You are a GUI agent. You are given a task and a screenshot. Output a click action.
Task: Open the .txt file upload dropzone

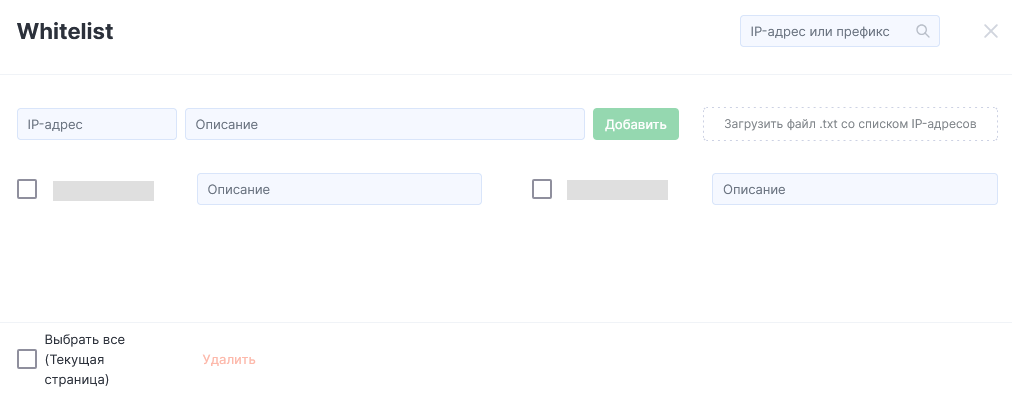point(850,124)
